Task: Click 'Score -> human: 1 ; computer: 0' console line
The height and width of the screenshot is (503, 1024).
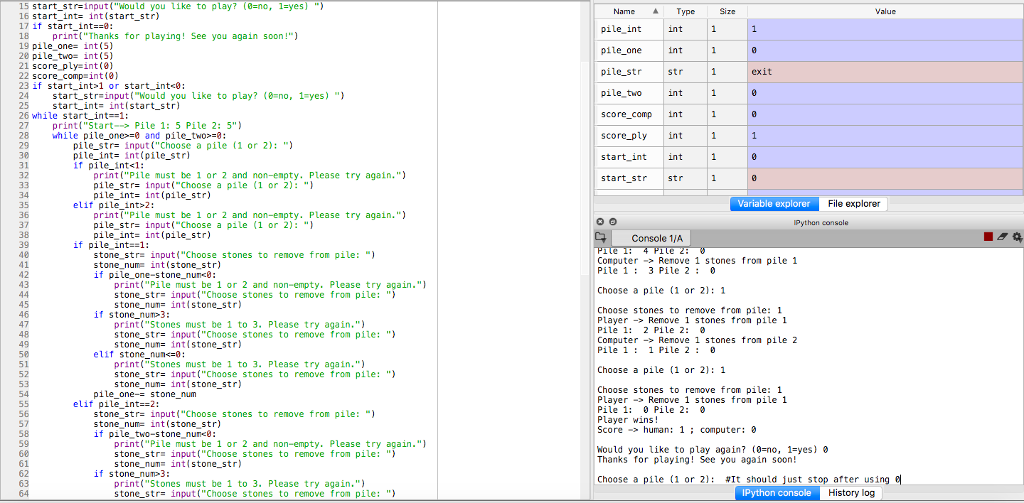Action: pyautogui.click(x=677, y=430)
